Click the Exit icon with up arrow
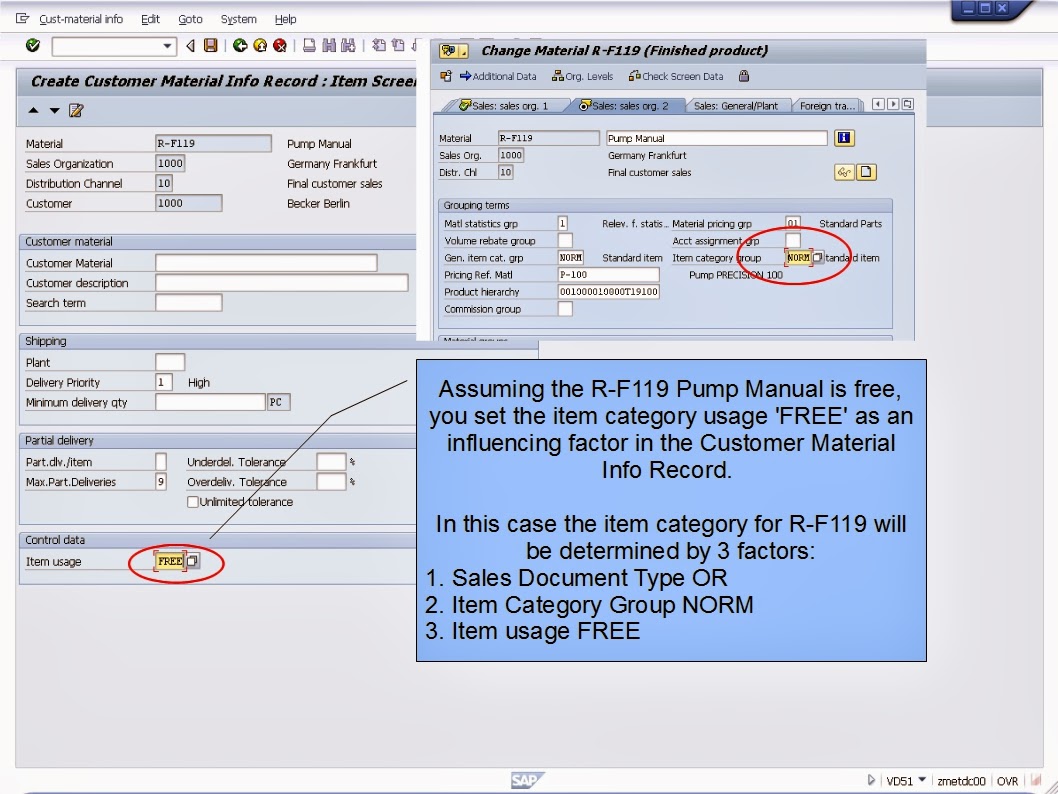Image resolution: width=1058 pixels, height=794 pixels. tap(259, 46)
